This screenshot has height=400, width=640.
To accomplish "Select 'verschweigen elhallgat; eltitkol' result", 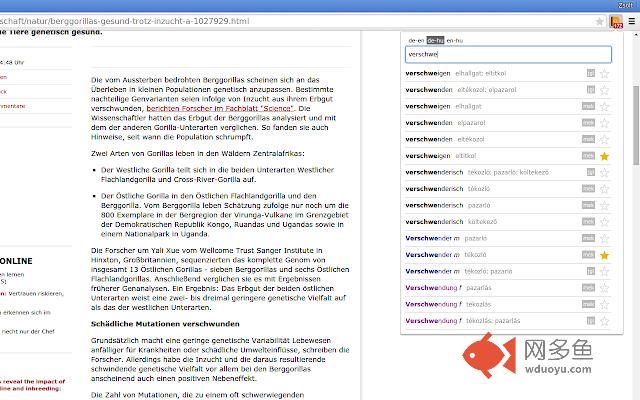I will click(x=508, y=73).
